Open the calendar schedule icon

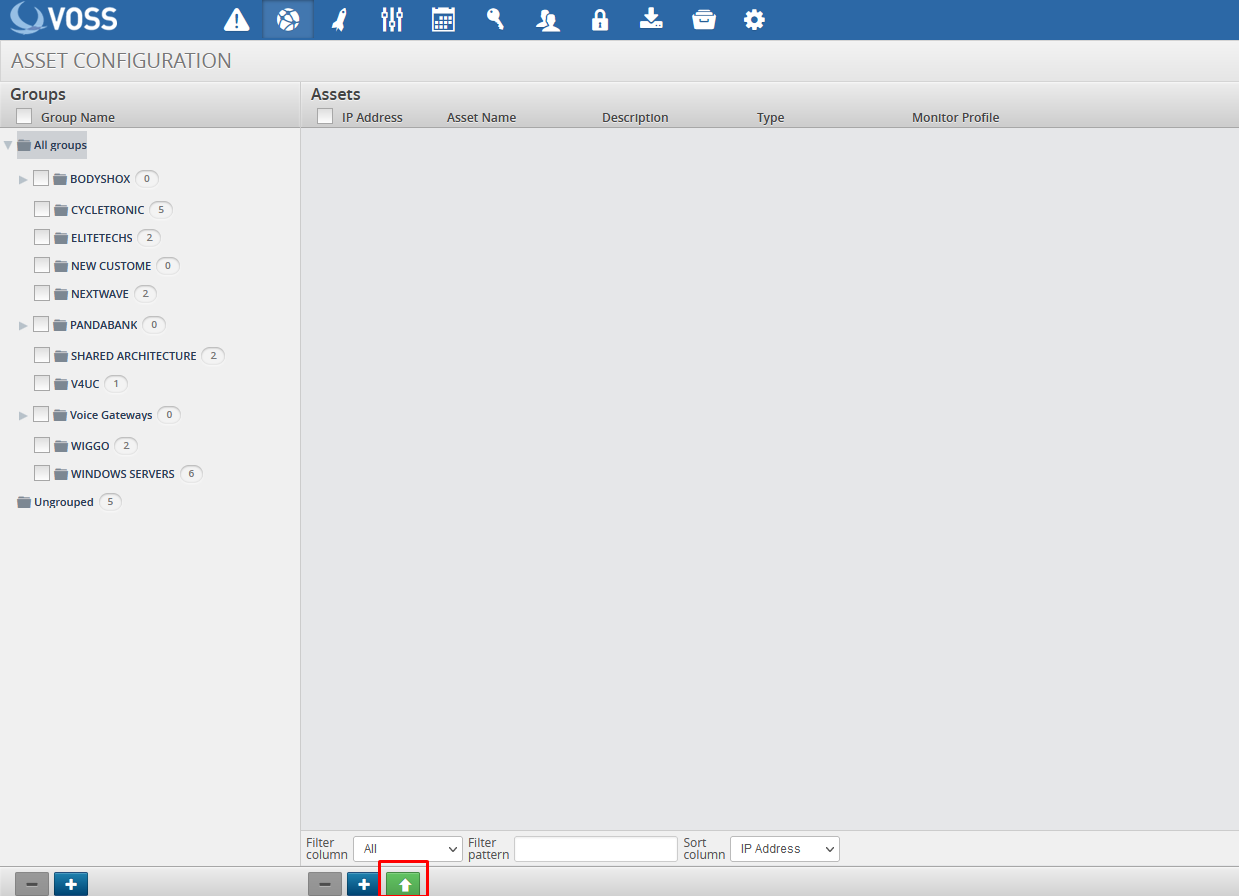click(x=443, y=20)
